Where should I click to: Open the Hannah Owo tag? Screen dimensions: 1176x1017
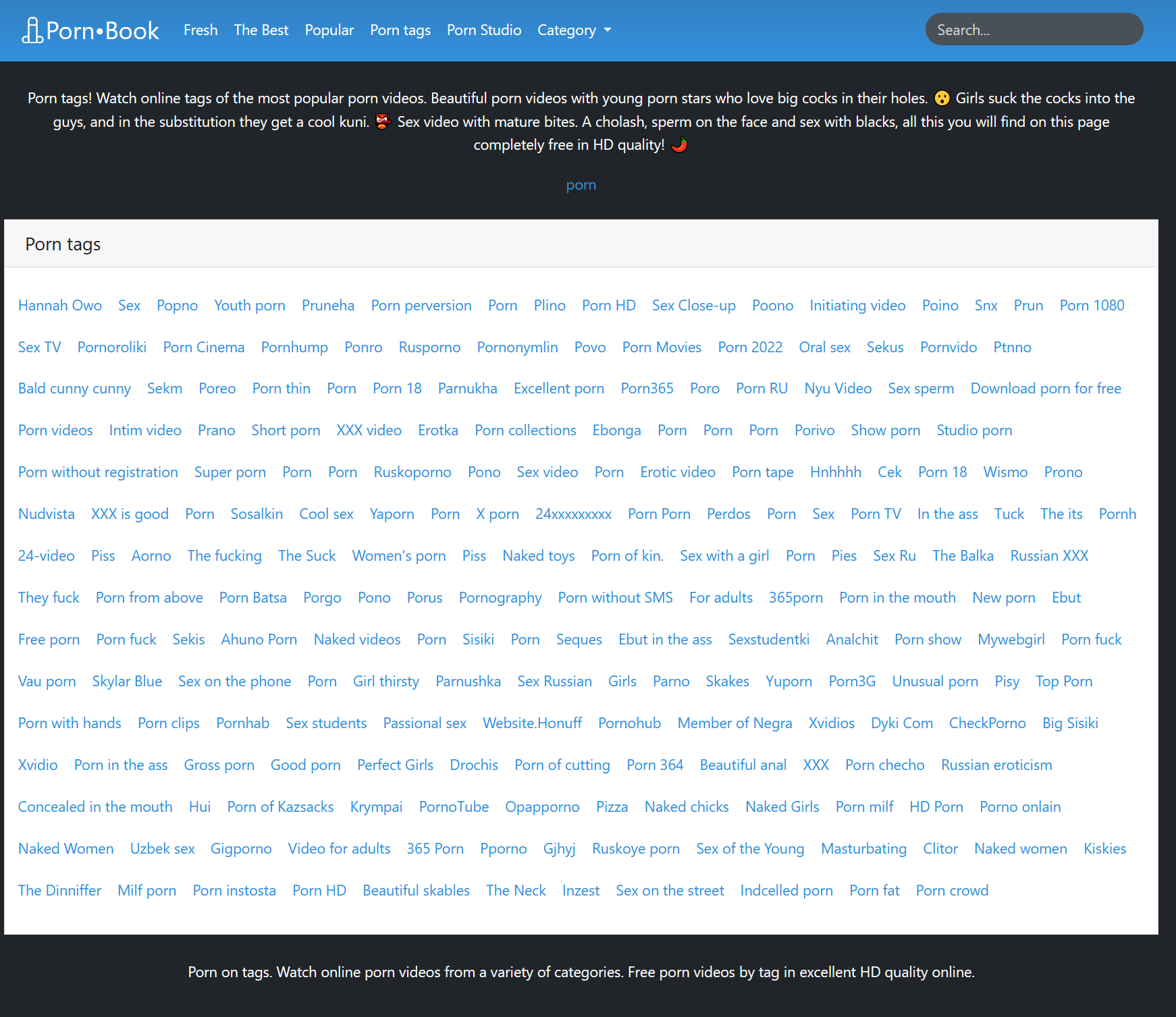[60, 306]
